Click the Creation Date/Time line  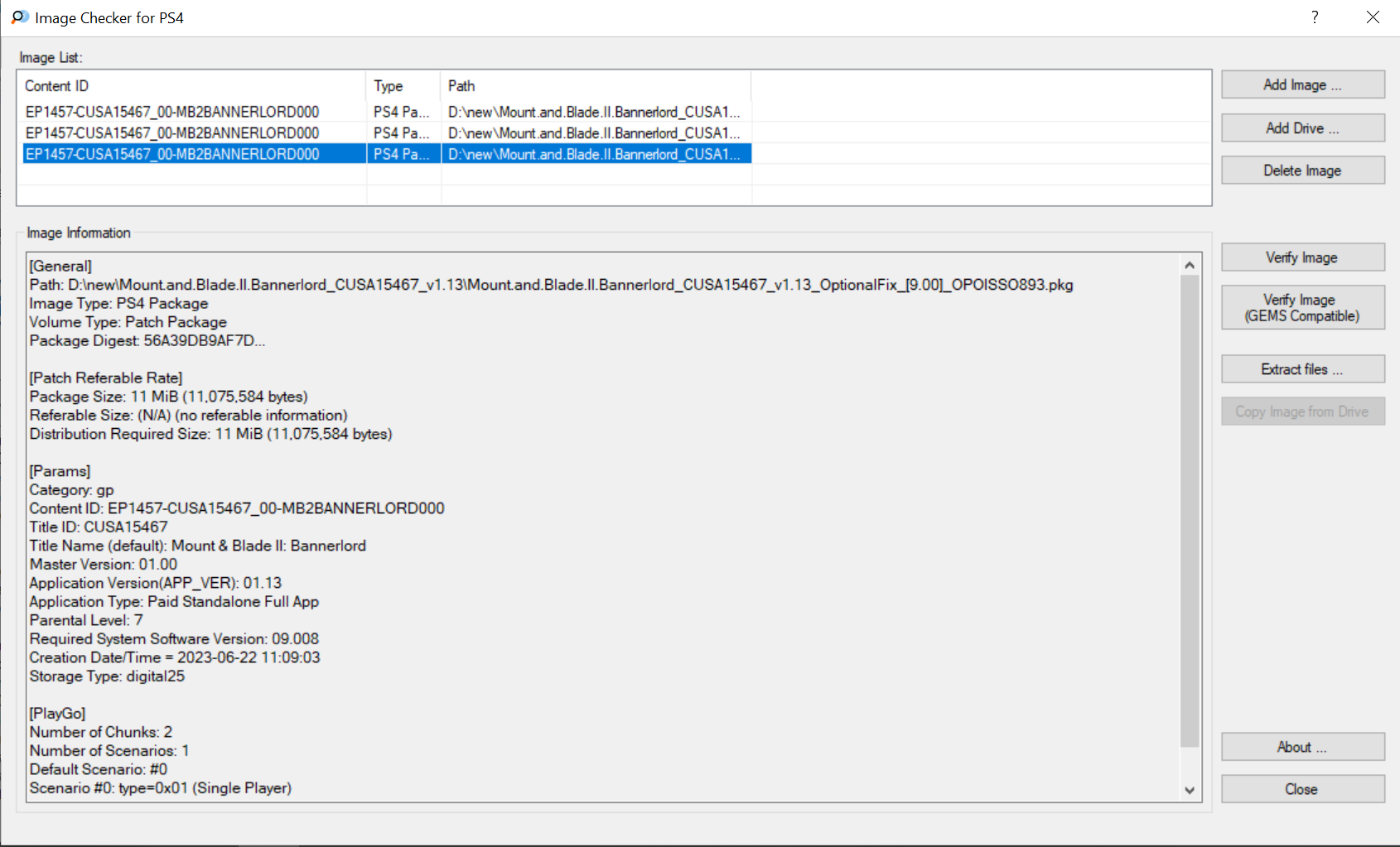(x=175, y=657)
